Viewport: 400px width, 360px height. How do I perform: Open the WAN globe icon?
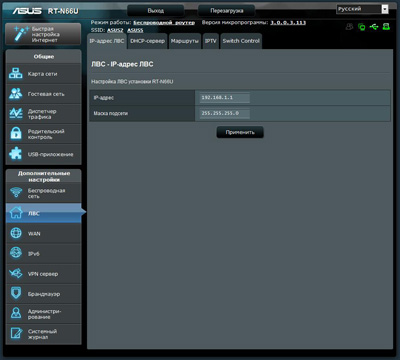(16, 233)
